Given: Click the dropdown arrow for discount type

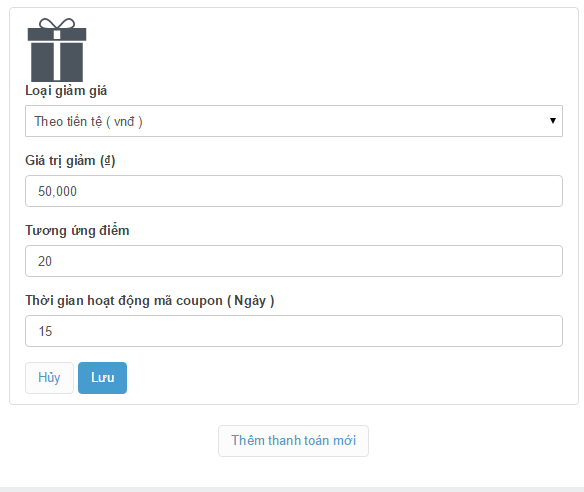Looking at the screenshot, I should (553, 121).
